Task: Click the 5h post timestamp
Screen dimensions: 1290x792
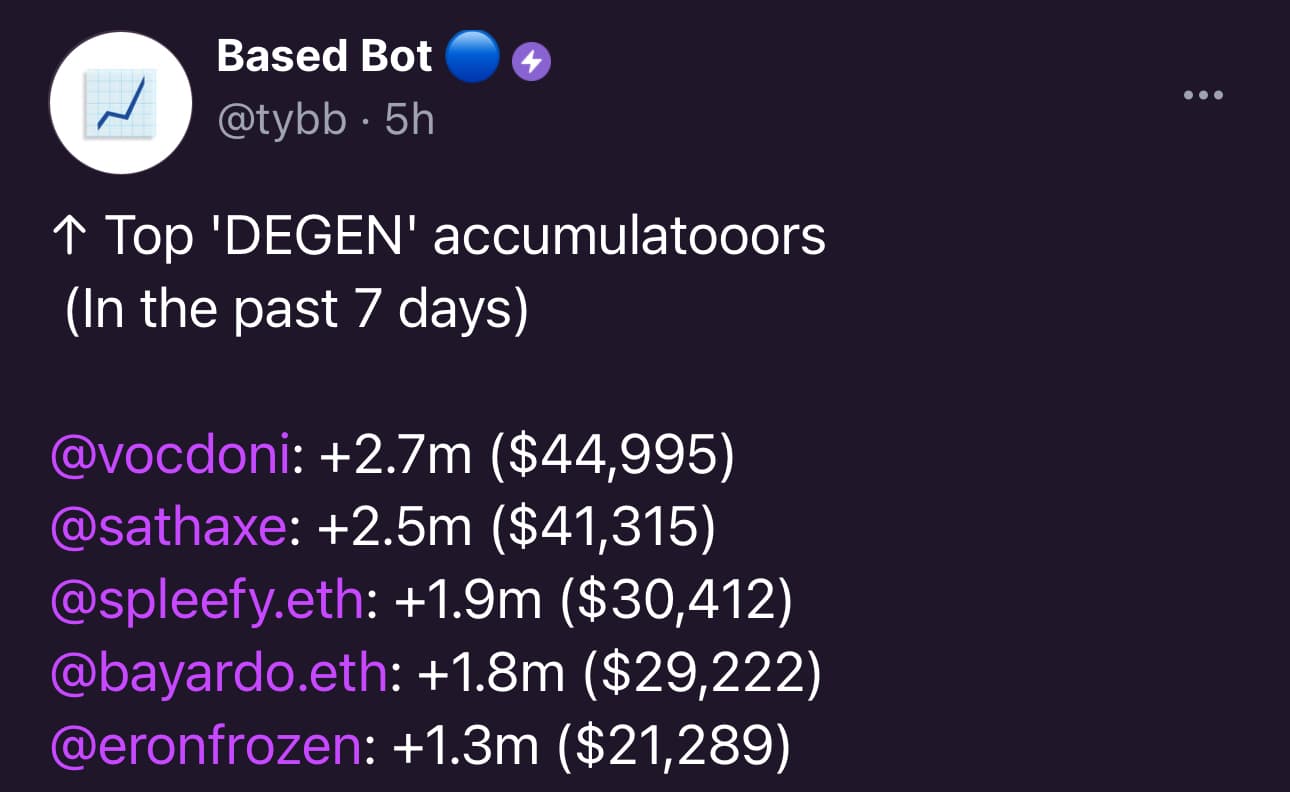Action: (410, 121)
